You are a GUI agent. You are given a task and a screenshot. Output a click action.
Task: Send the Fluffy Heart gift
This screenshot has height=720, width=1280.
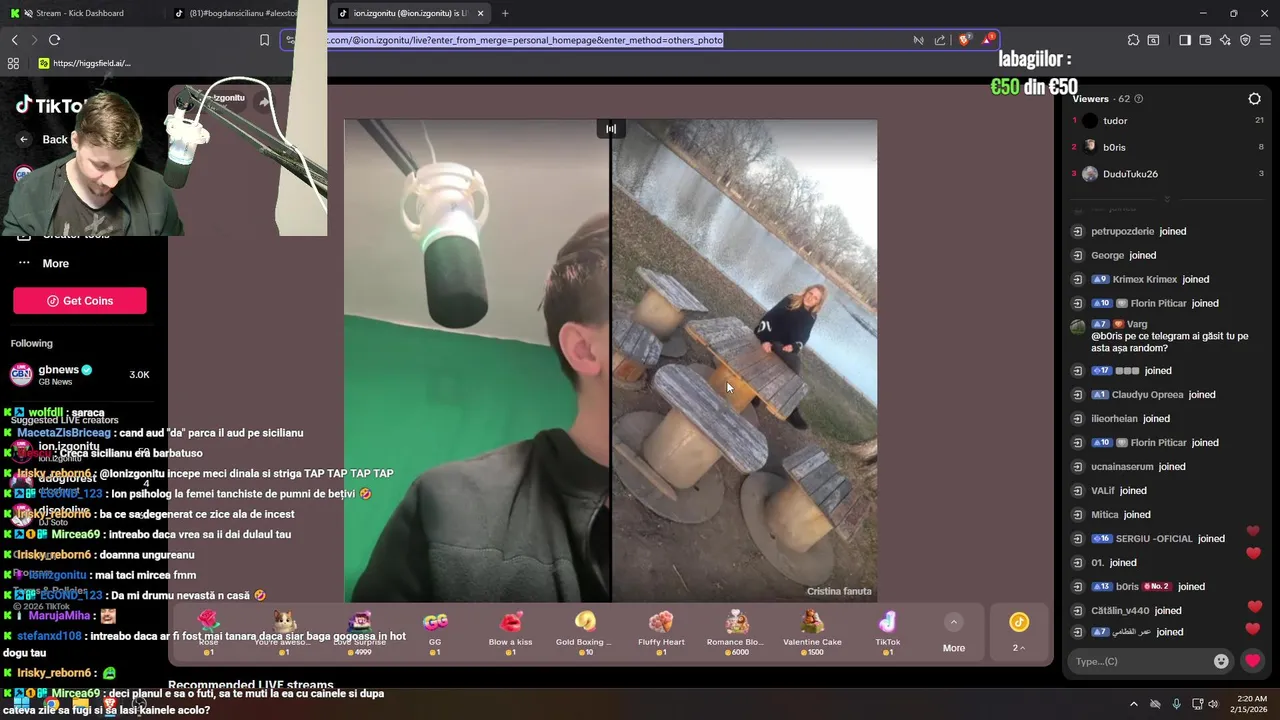[x=661, y=632]
